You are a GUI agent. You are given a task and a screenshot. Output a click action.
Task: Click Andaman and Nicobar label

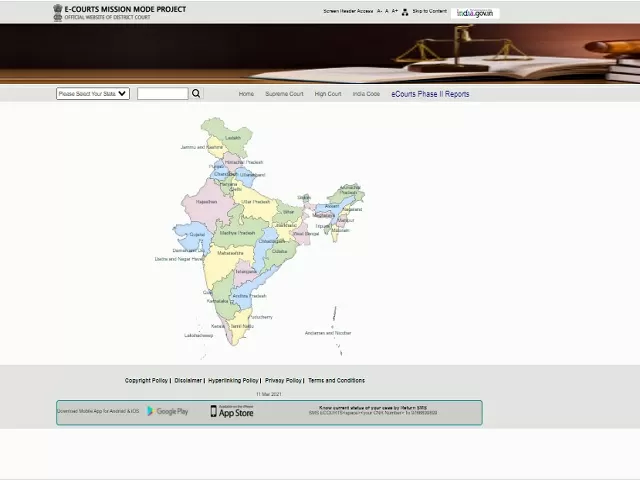(328, 333)
